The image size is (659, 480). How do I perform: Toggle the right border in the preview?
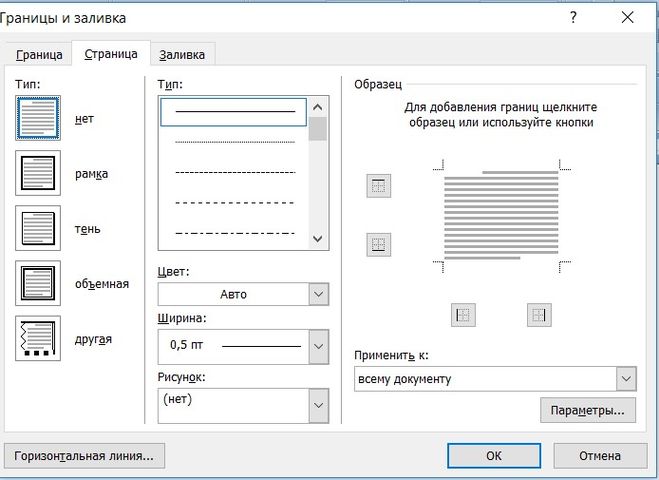539,314
